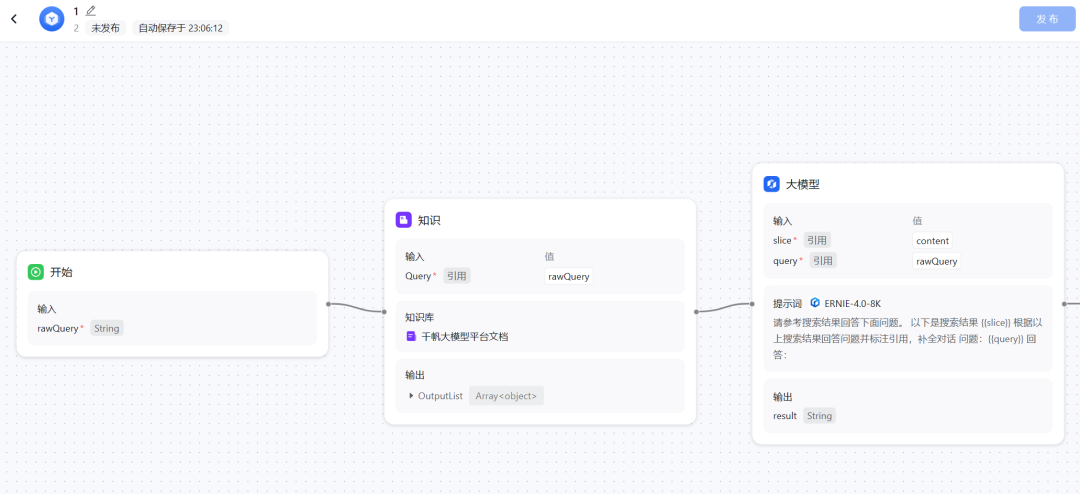Click rawQuery input in the Start node

[58, 328]
